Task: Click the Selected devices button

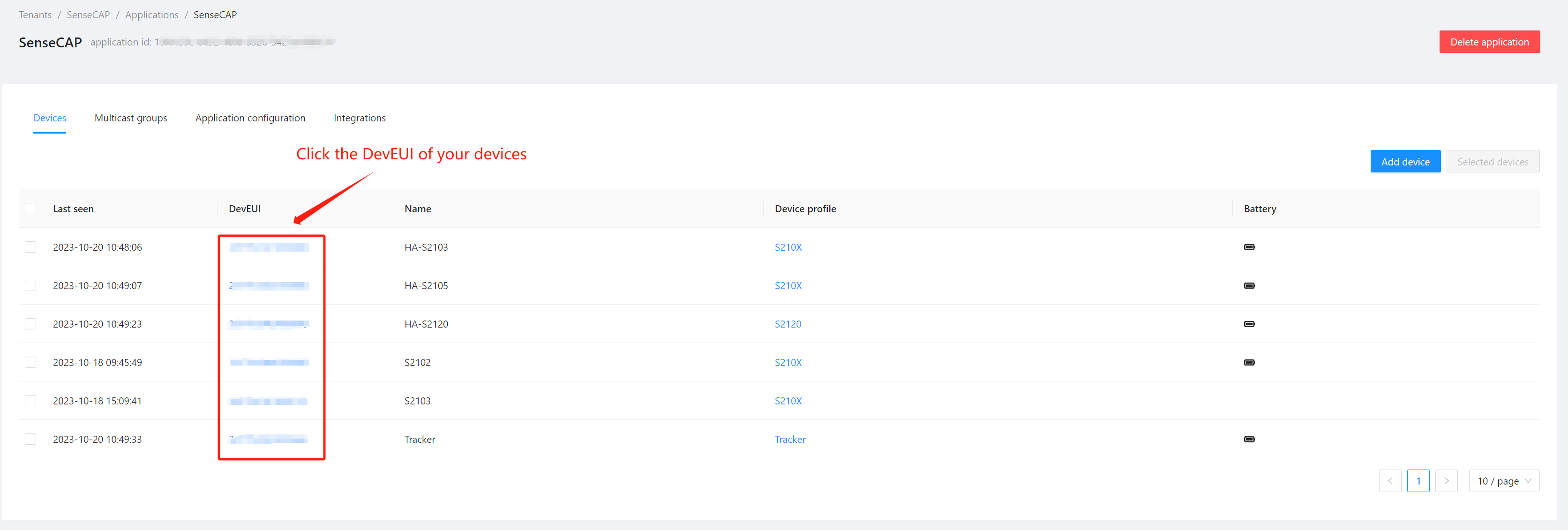Action: (x=1493, y=161)
